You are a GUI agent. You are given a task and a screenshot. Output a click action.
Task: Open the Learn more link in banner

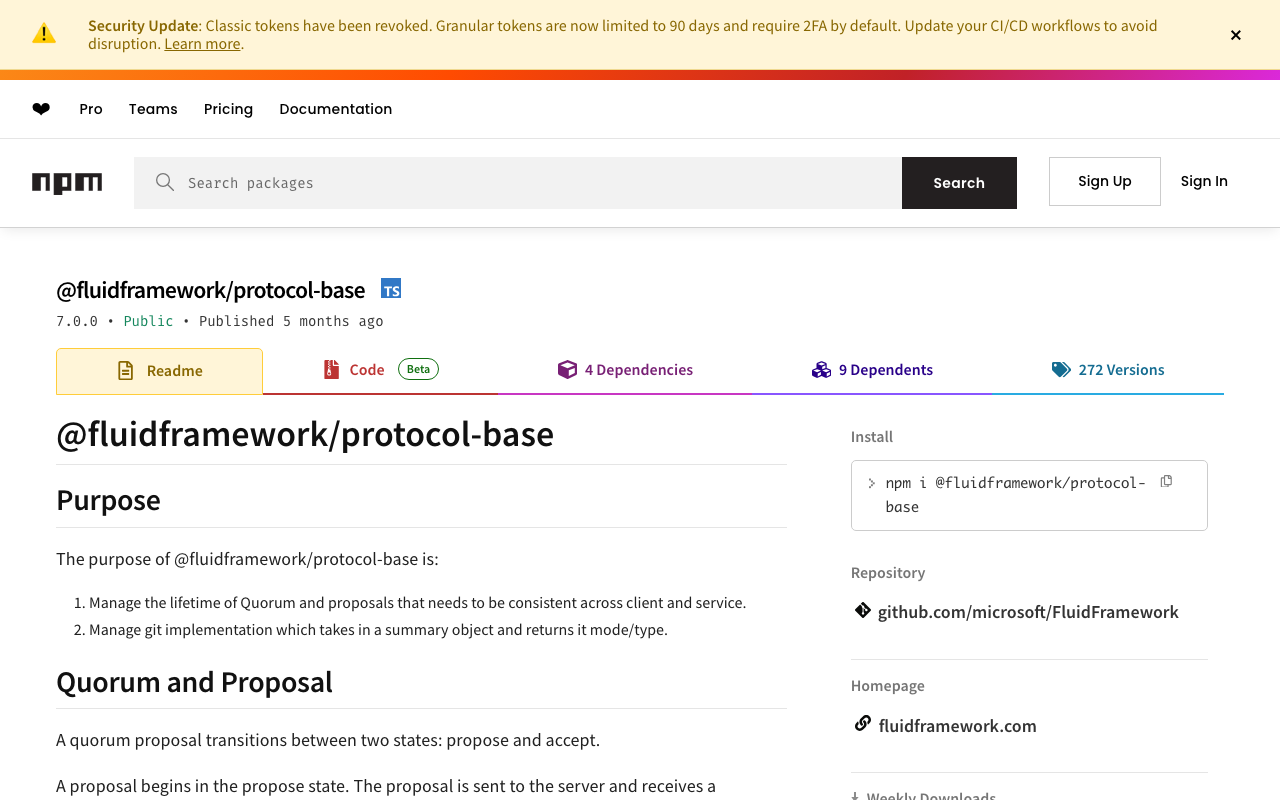click(202, 44)
